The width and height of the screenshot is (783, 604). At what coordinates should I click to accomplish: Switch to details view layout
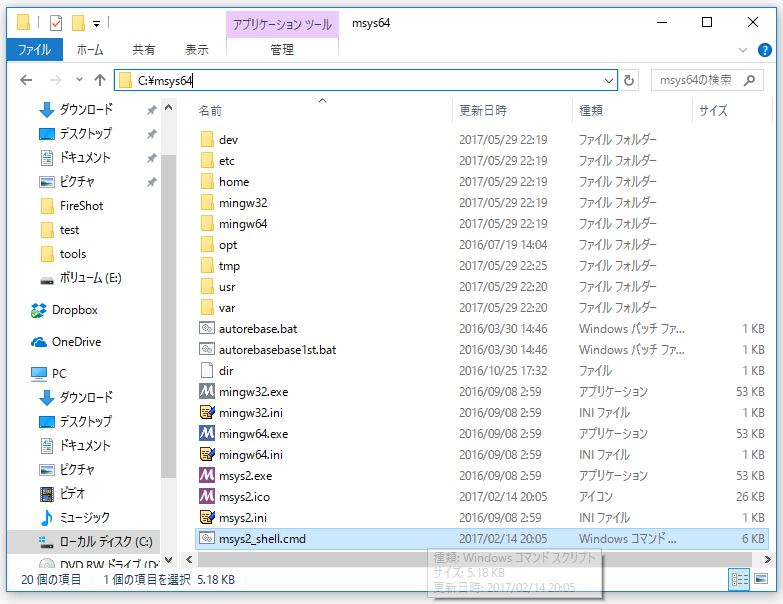click(x=740, y=579)
